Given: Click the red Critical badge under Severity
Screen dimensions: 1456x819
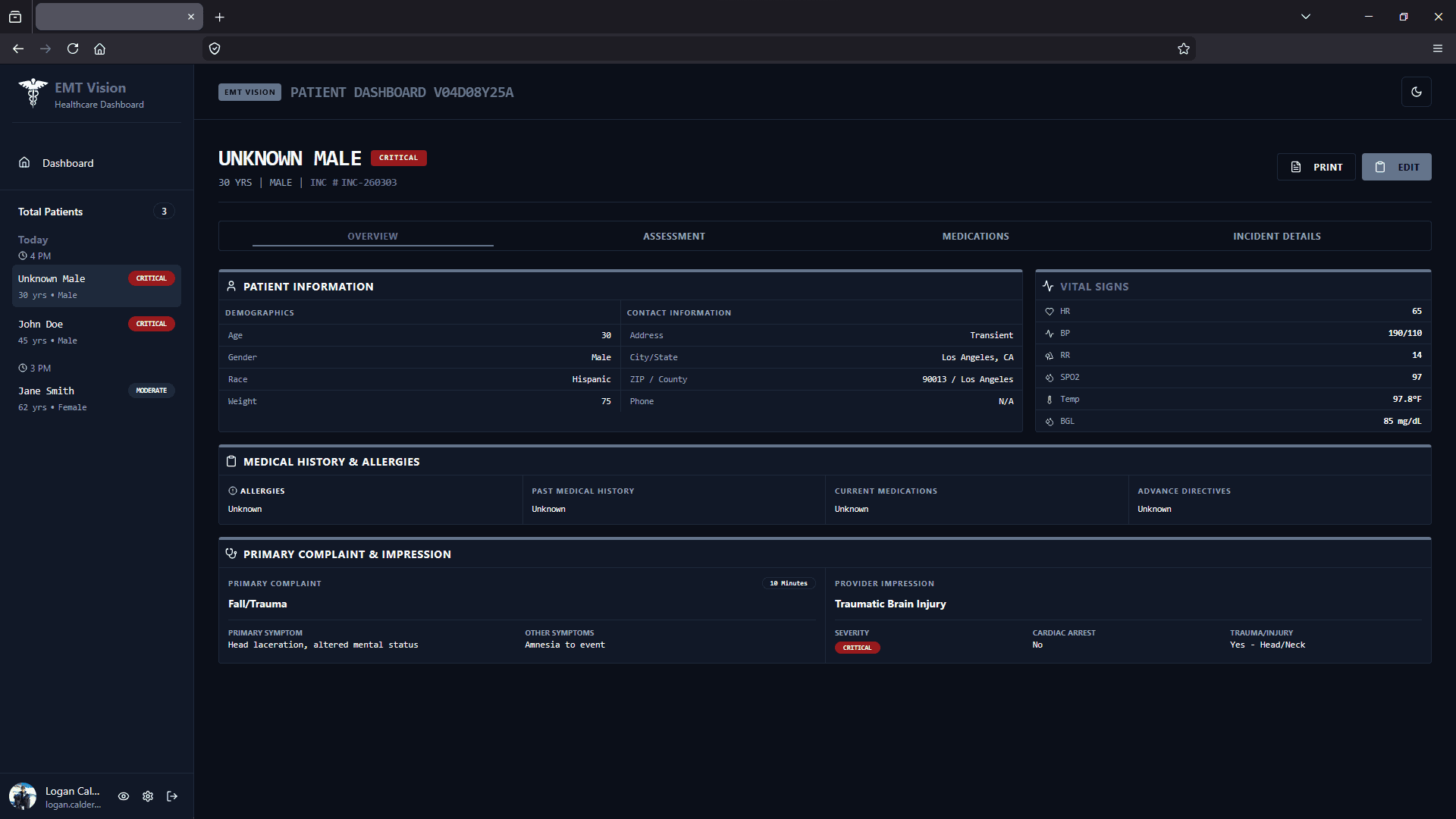Looking at the screenshot, I should [x=857, y=648].
